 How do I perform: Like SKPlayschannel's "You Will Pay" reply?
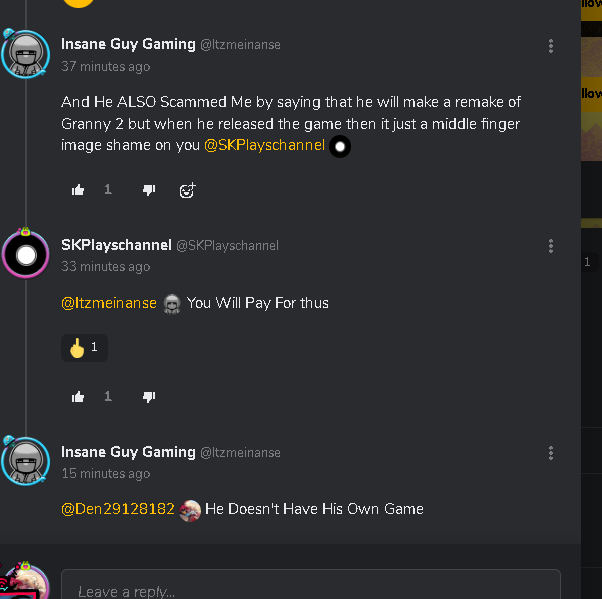(78, 397)
